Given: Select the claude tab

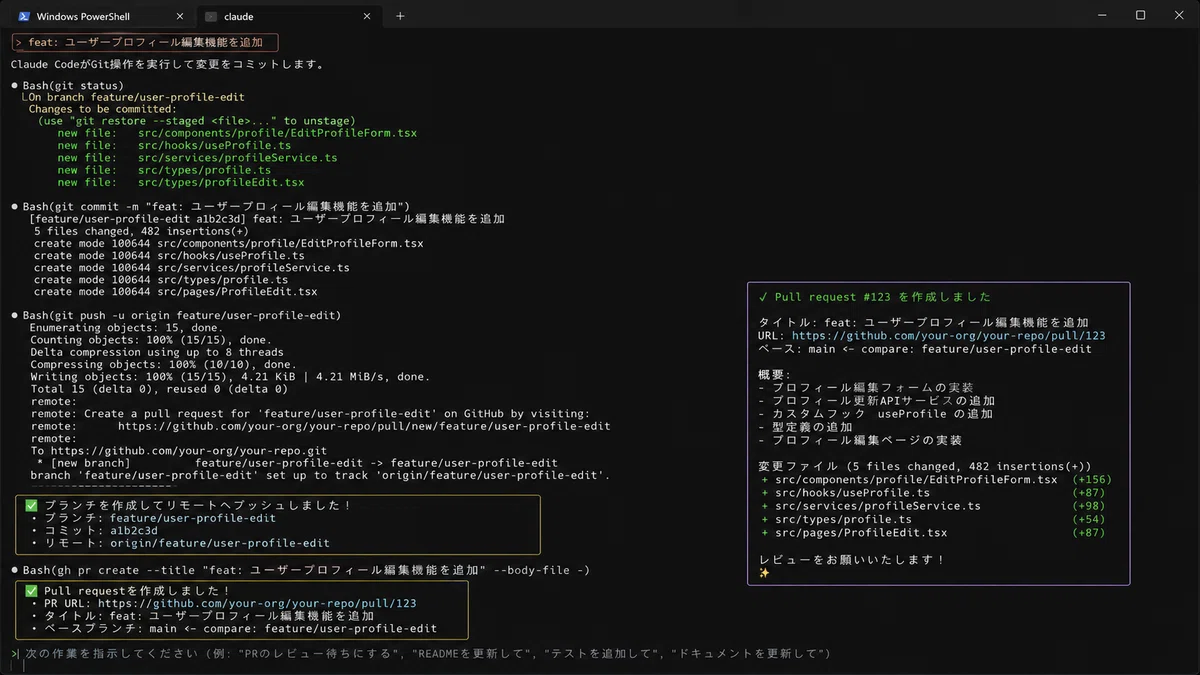Looking at the screenshot, I should pos(288,16).
